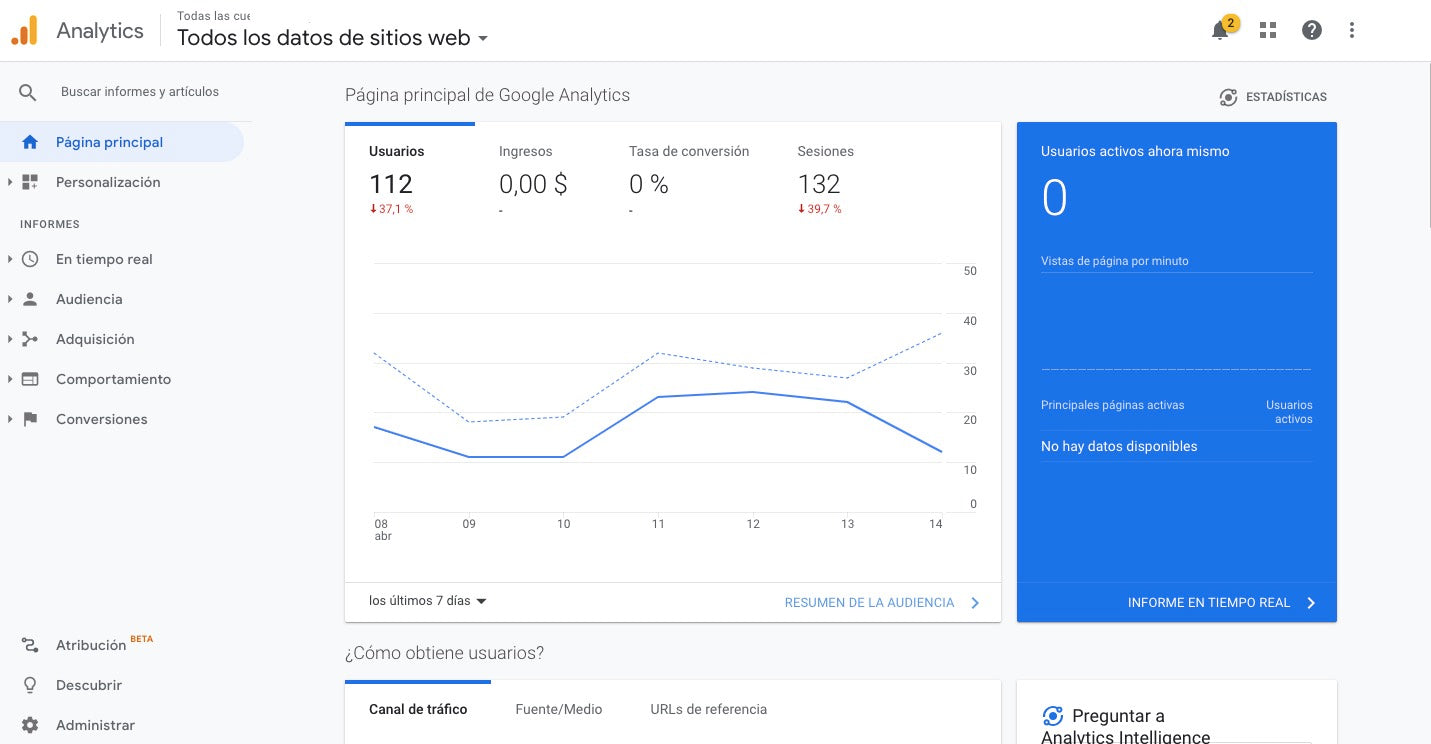The width and height of the screenshot is (1431, 744).
Task: Click the Analytics Intelligence icon
Action: tap(1052, 716)
